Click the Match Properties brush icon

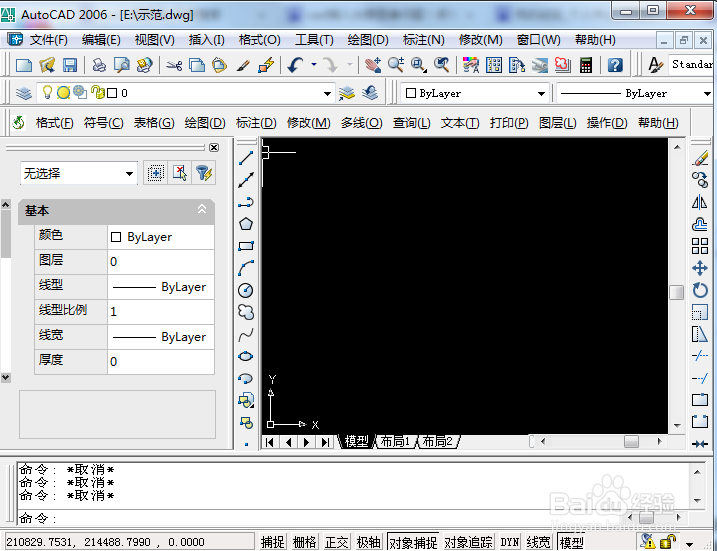pos(243,65)
